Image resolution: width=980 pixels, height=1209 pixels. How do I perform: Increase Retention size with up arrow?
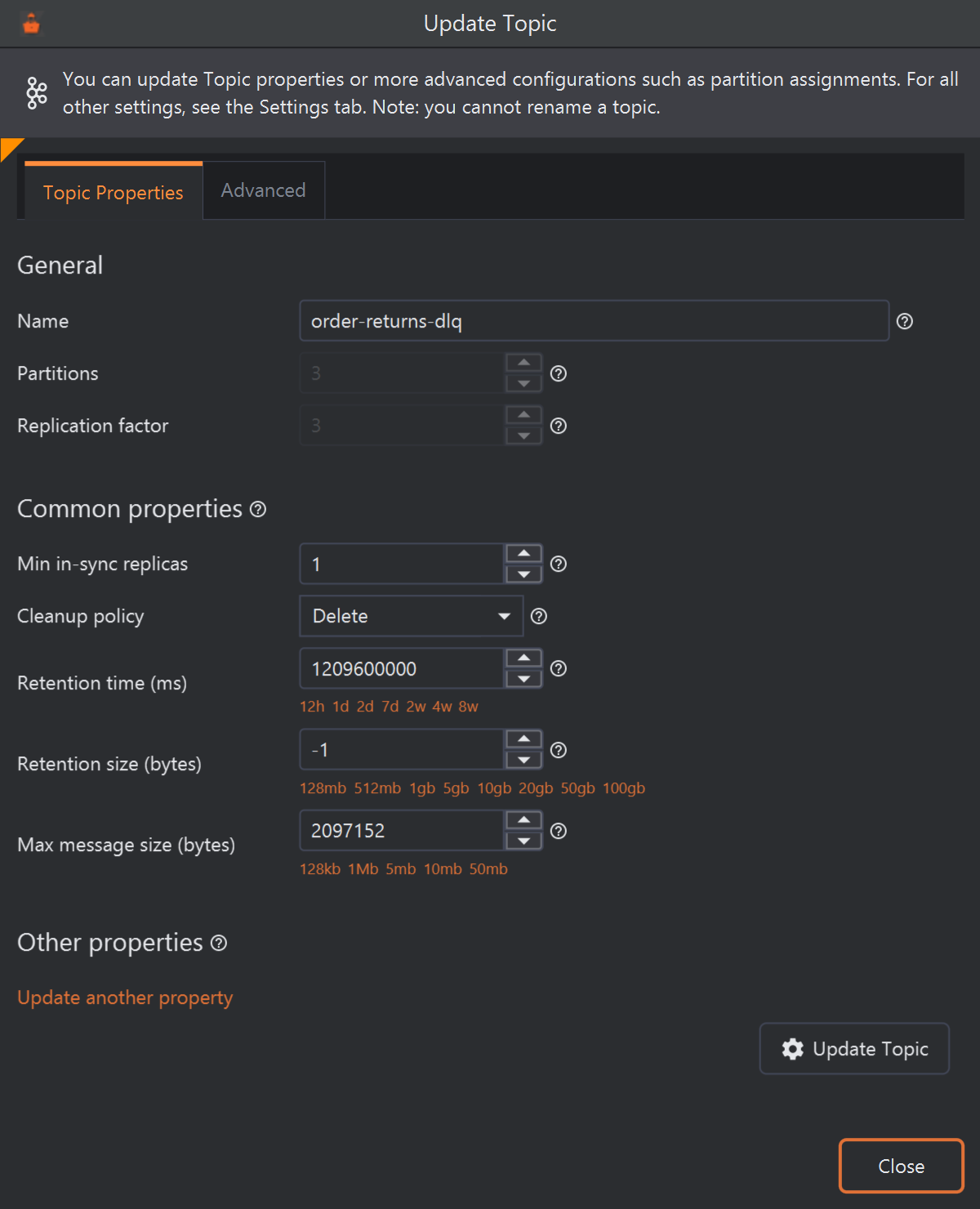523,739
